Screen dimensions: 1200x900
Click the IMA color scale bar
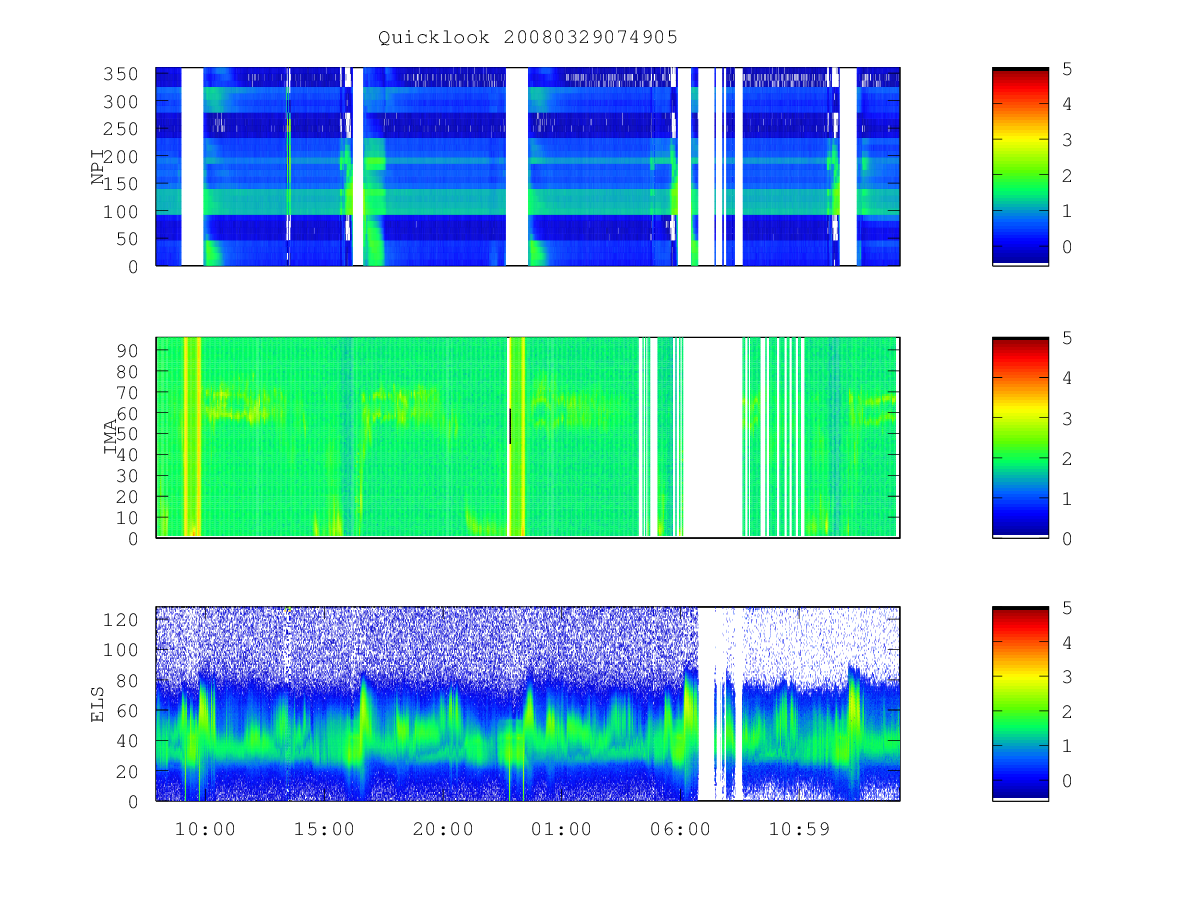pyautogui.click(x=1020, y=437)
